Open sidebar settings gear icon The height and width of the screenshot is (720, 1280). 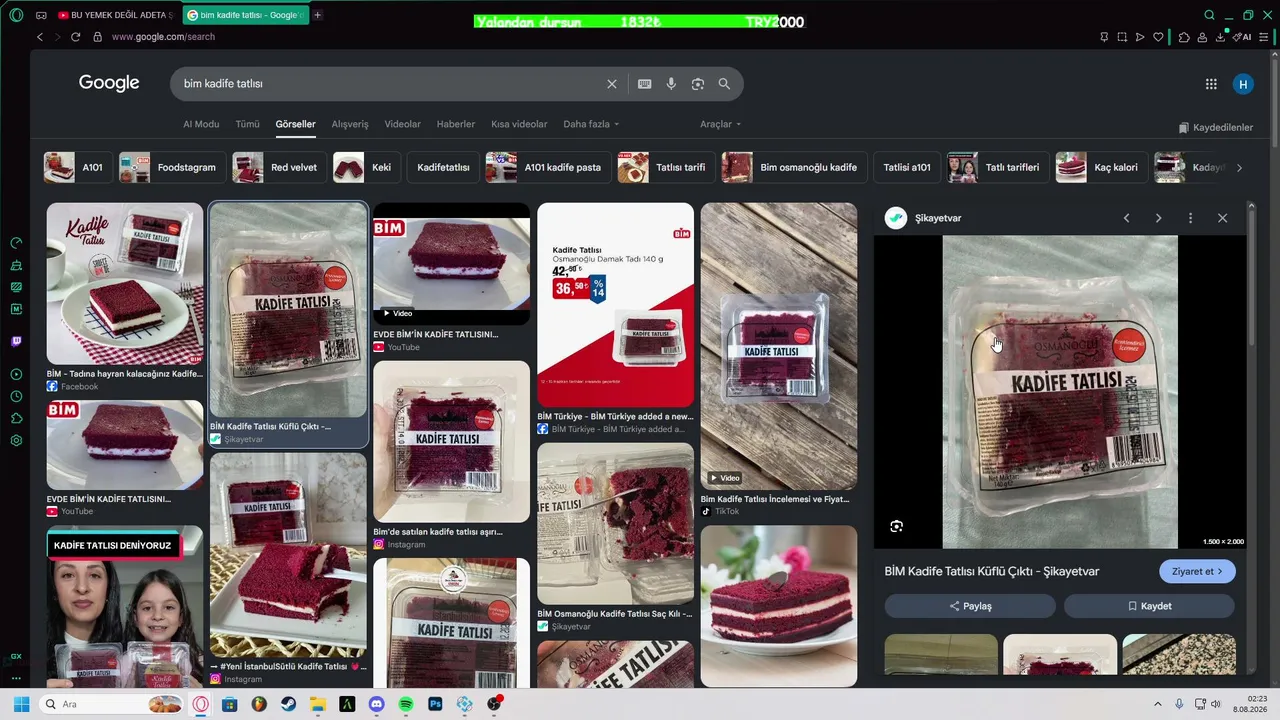point(16,441)
